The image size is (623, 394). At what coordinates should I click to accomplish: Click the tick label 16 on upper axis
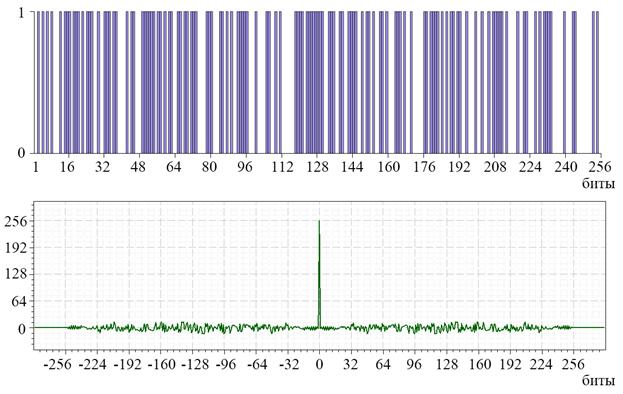coord(67,166)
